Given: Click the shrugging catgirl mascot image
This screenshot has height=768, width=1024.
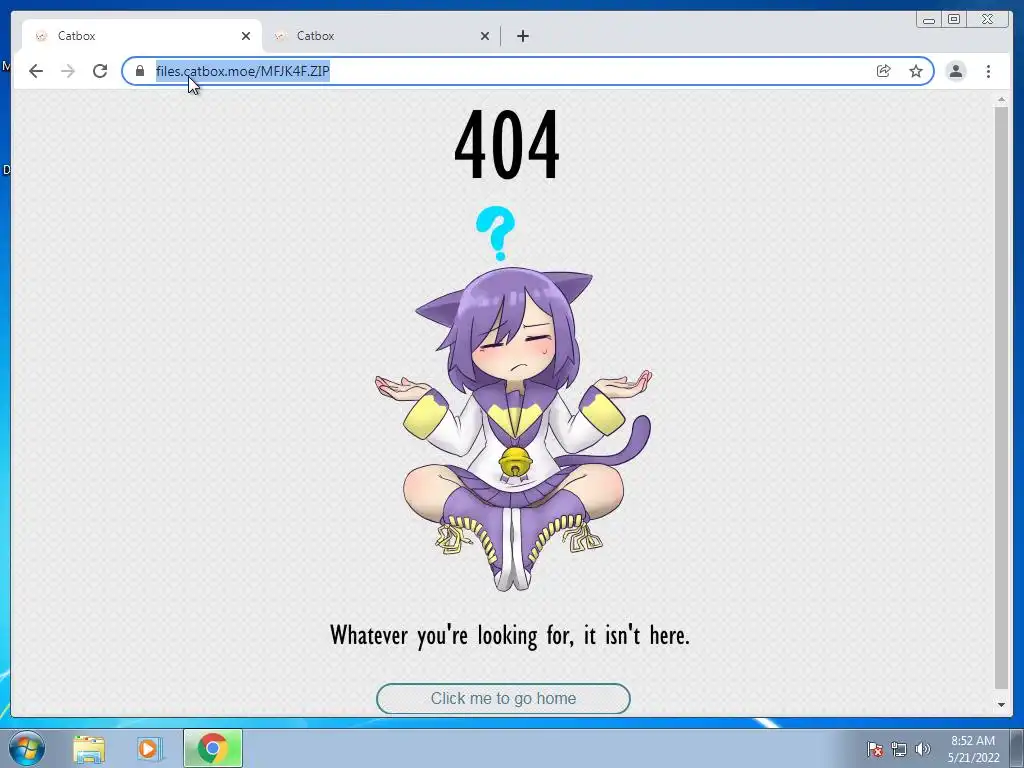Looking at the screenshot, I should tap(513, 428).
